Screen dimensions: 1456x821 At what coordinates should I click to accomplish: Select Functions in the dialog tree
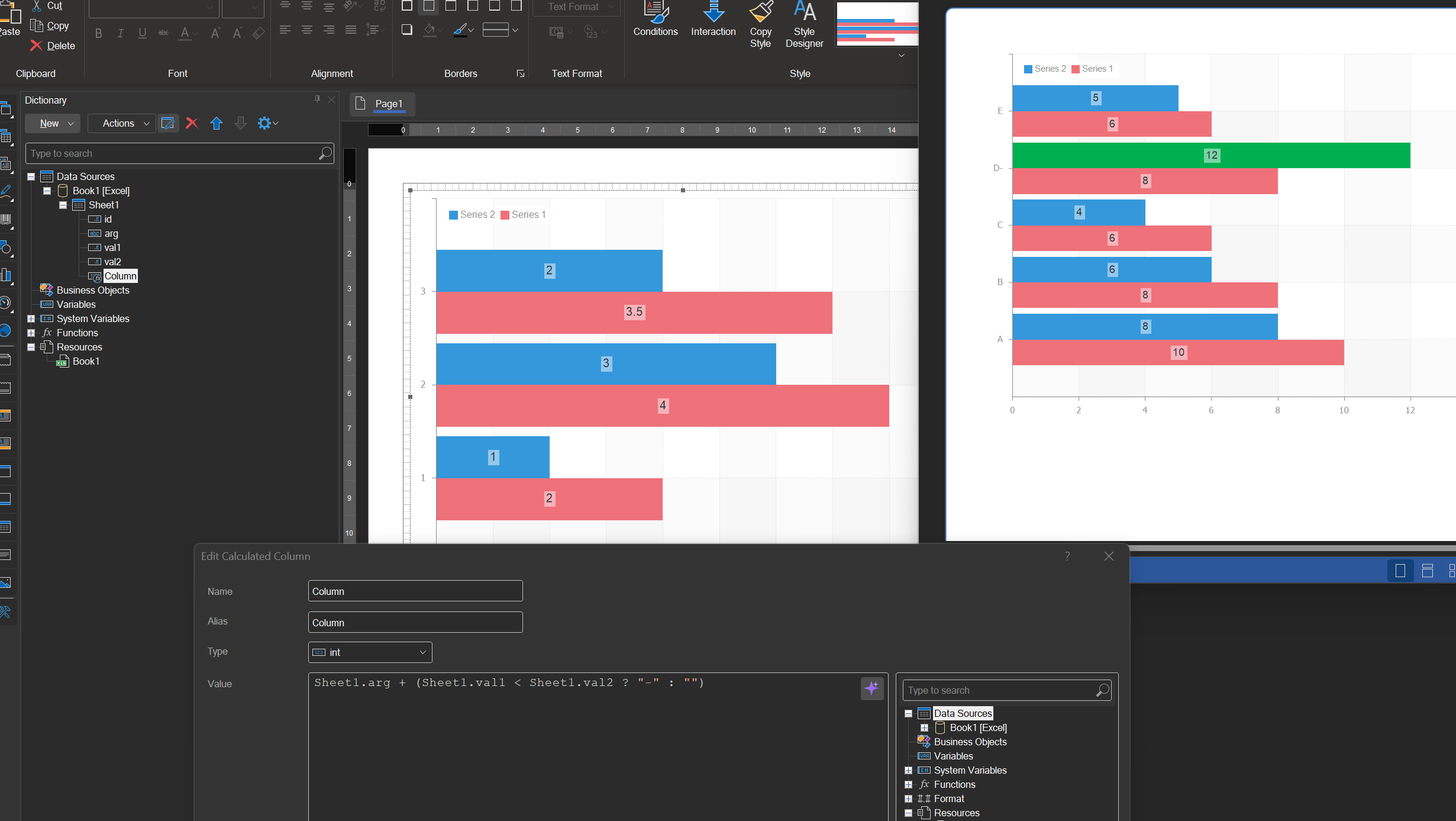point(954,784)
